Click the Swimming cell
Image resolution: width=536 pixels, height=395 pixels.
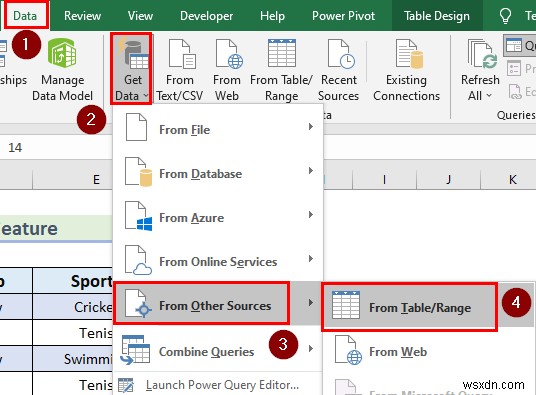point(72,358)
